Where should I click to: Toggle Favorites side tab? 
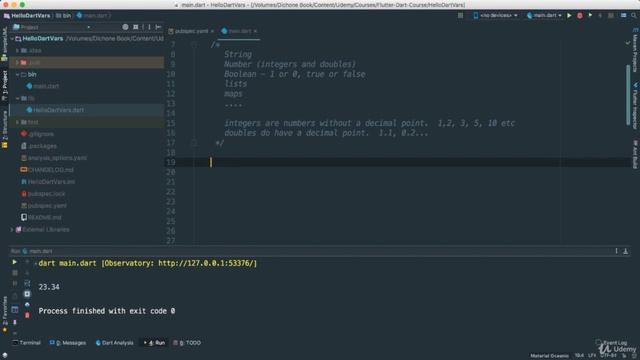[x=4, y=314]
